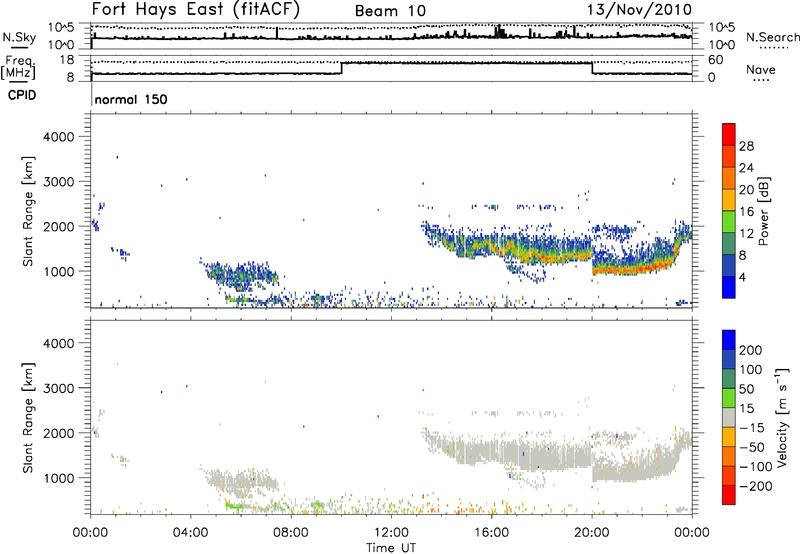The width and height of the screenshot is (800, 554).
Task: Click the date '13/Nov/2010'
Action: click(x=640, y=10)
